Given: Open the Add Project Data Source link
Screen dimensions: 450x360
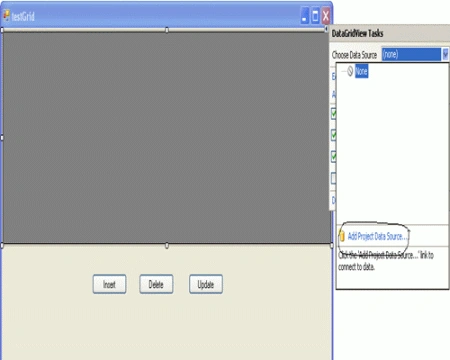Looking at the screenshot, I should click(x=377, y=236).
